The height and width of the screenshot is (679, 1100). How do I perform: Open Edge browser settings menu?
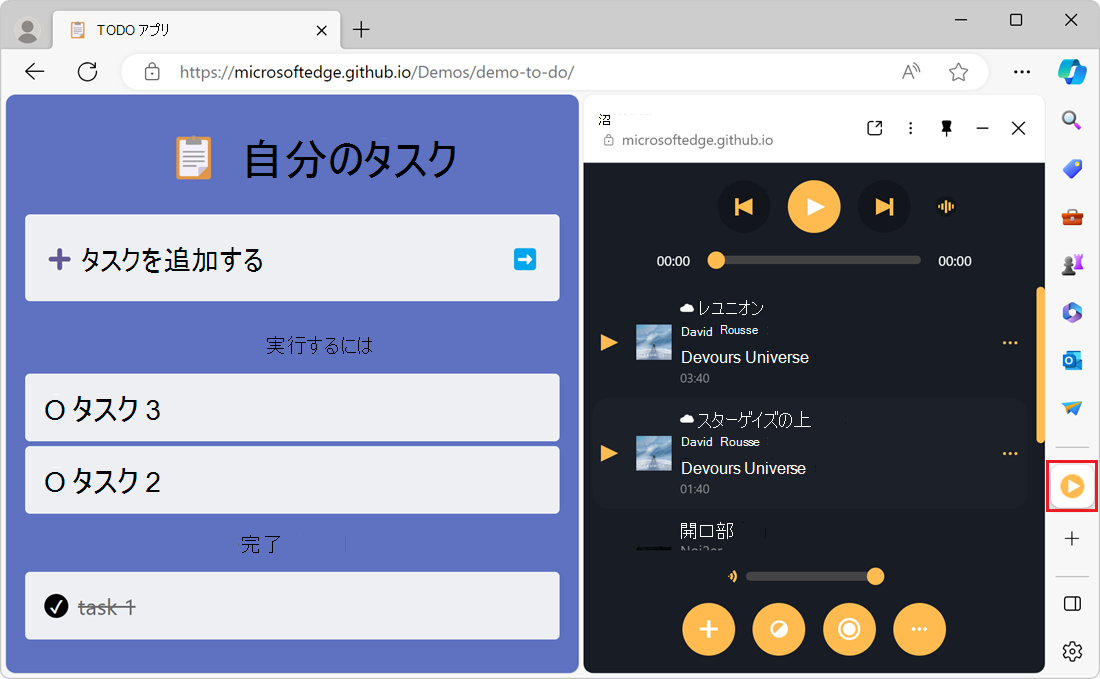pos(1023,72)
